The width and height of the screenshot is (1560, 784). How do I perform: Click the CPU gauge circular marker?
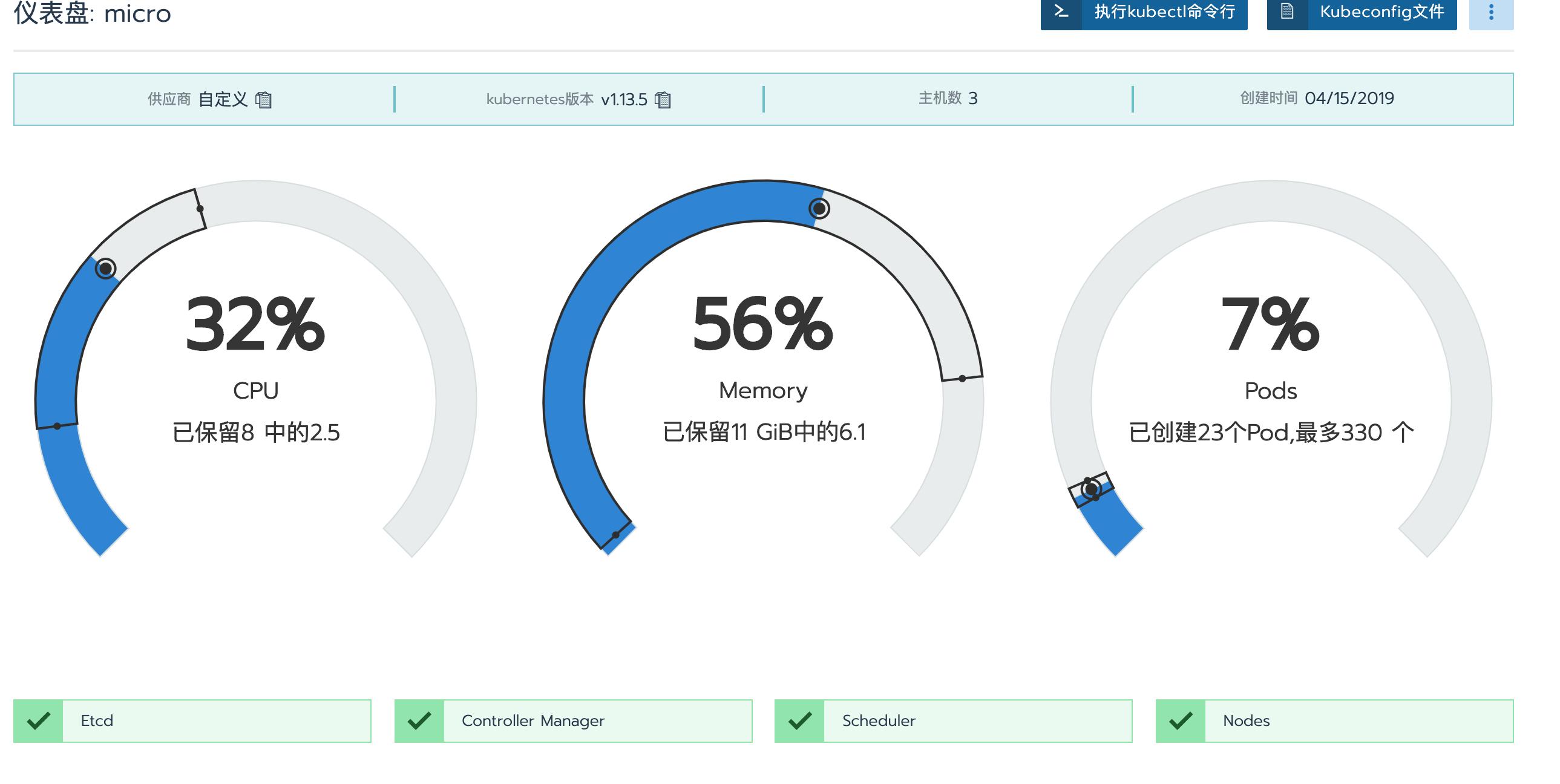[105, 268]
